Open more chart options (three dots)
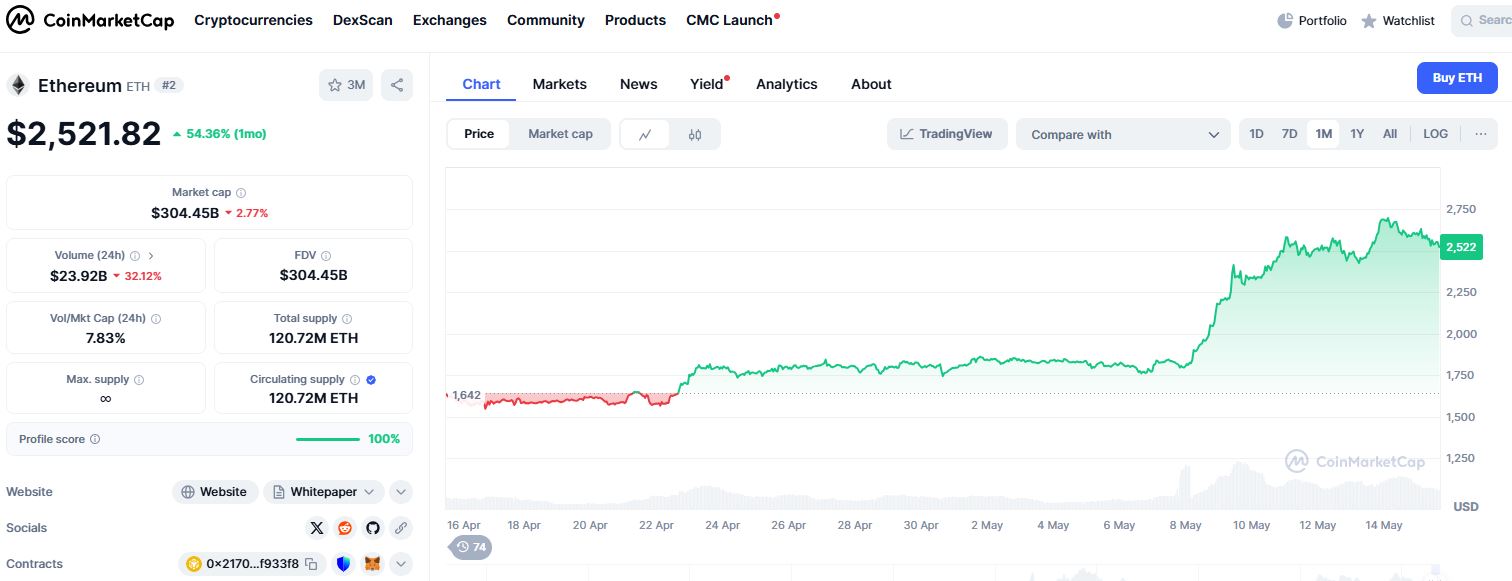The image size is (1512, 581). coord(1481,134)
